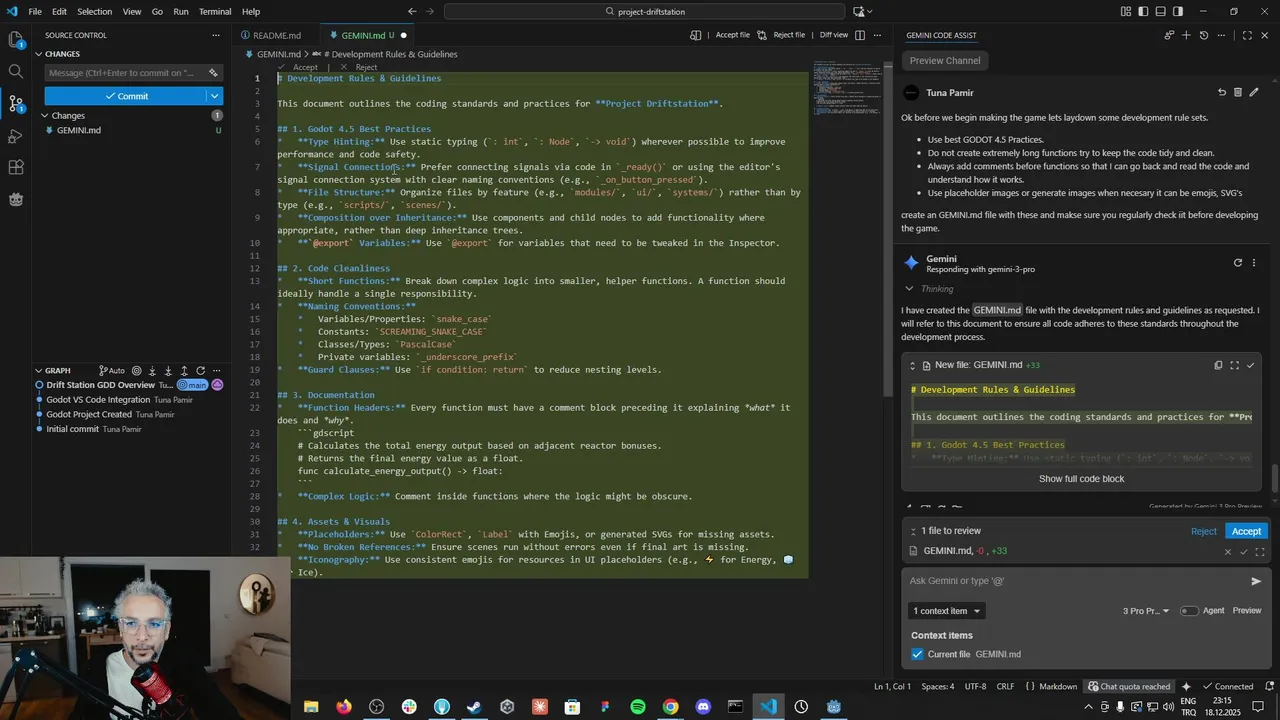Click the Source Control activity bar icon
The height and width of the screenshot is (720, 1280).
(x=15, y=103)
